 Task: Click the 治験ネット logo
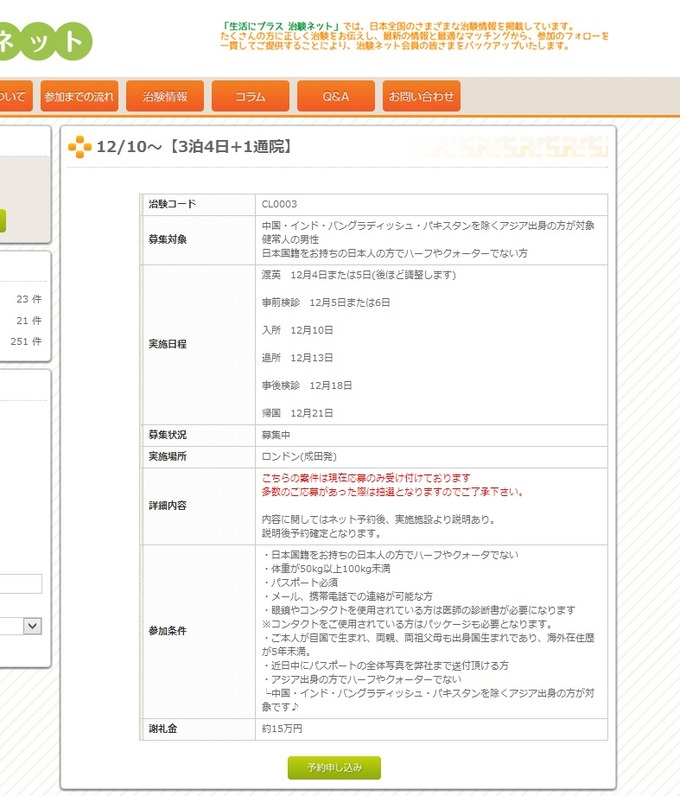pyautogui.click(x=45, y=41)
